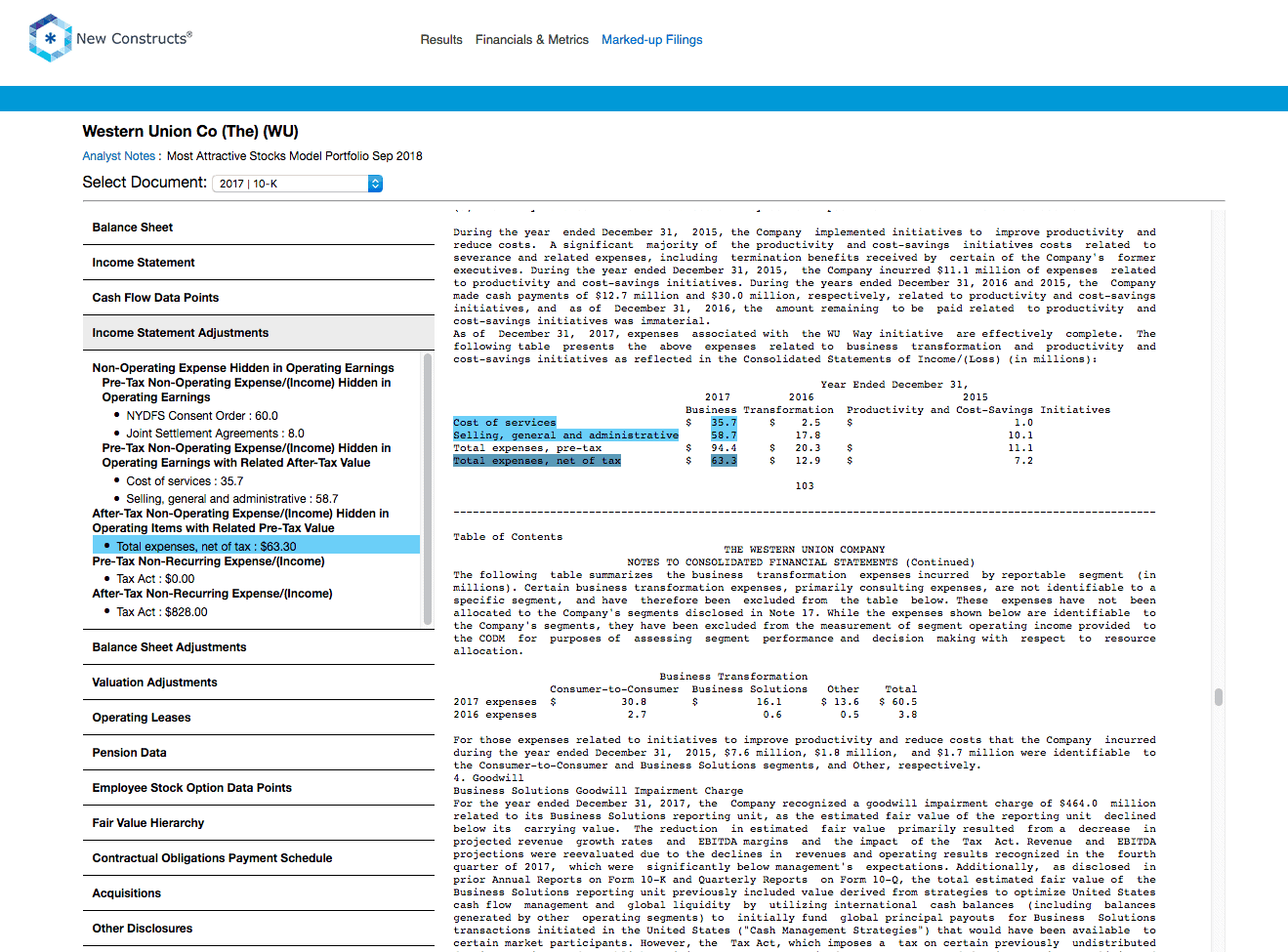Expand Balance Sheet Adjustments section

(x=259, y=647)
